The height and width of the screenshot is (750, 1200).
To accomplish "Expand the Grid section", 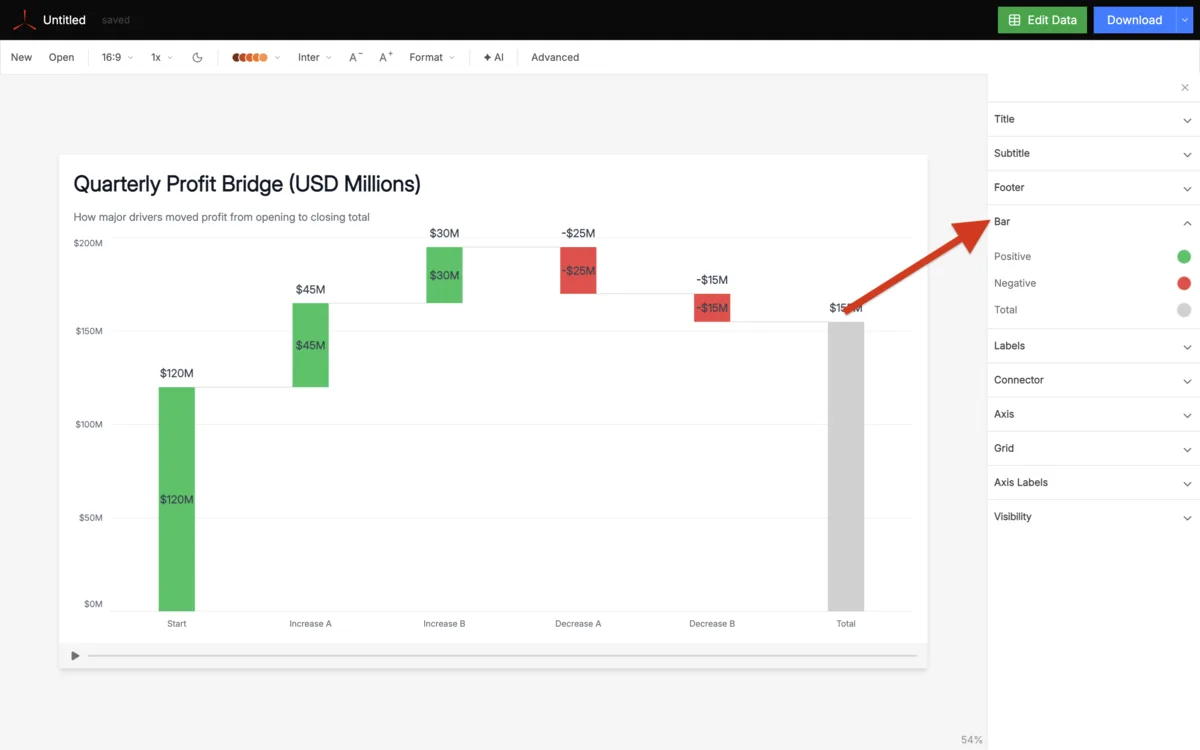I will pyautogui.click(x=1093, y=448).
